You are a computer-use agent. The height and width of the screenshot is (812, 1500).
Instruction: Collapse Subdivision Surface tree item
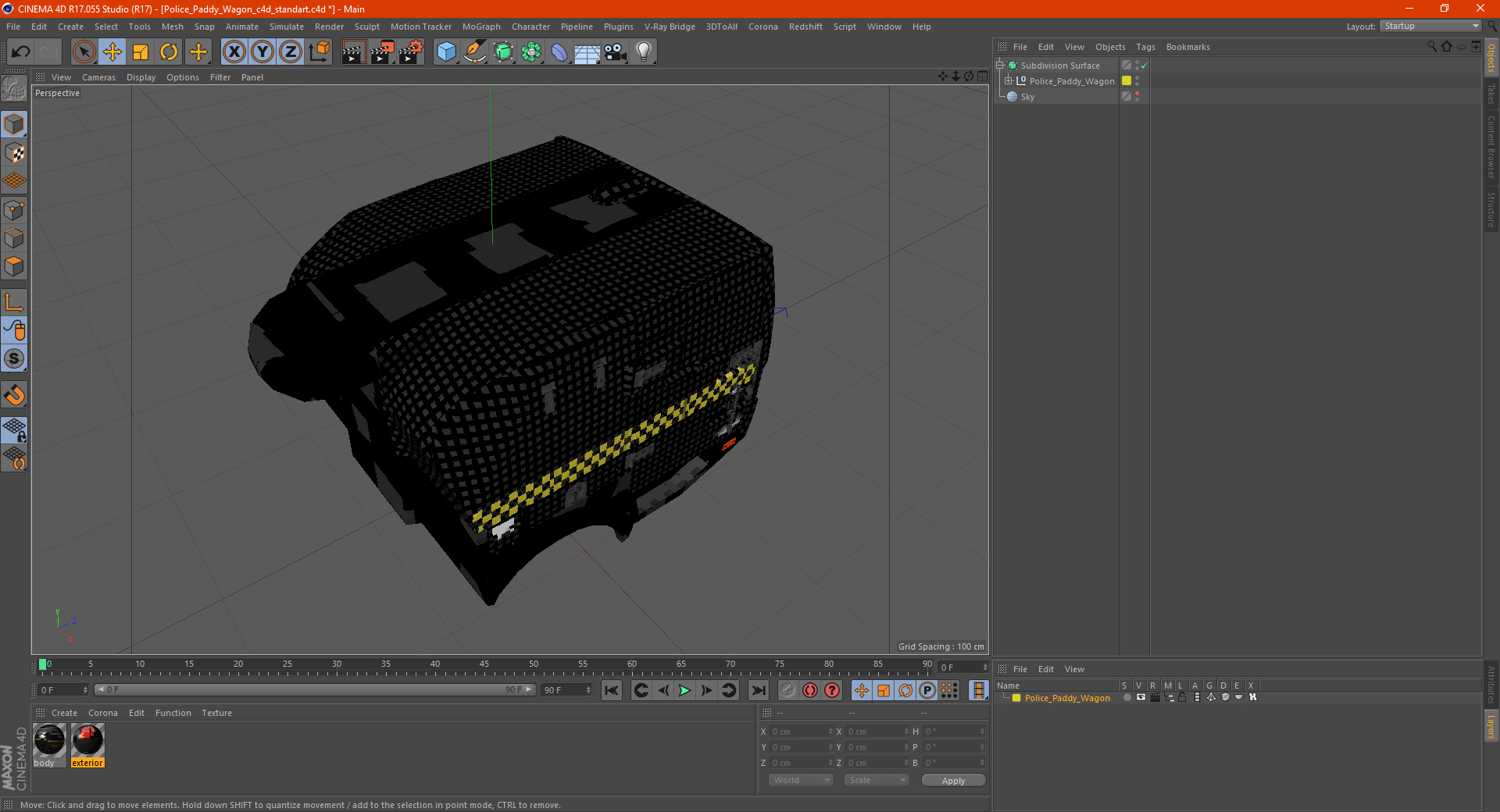tap(1000, 66)
